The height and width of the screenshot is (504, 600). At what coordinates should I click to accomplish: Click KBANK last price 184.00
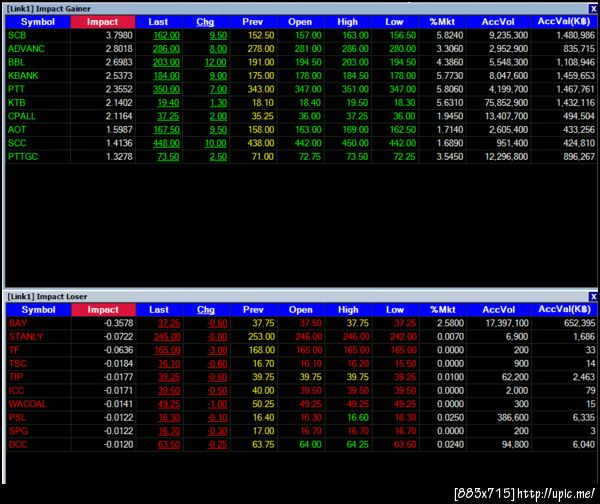point(166,76)
